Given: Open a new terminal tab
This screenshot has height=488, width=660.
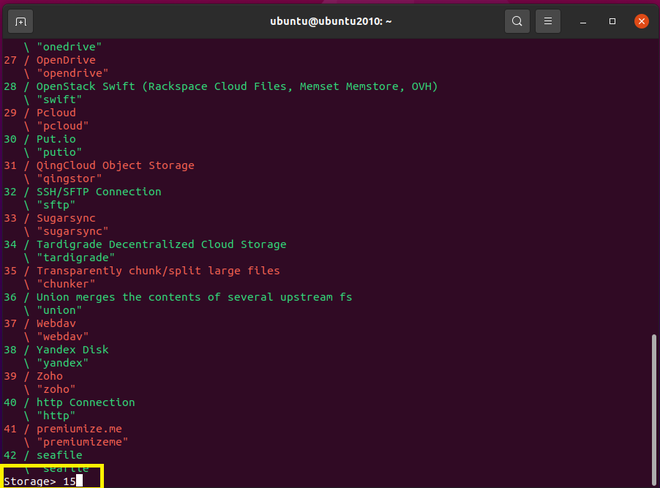Looking at the screenshot, I should tap(22, 21).
